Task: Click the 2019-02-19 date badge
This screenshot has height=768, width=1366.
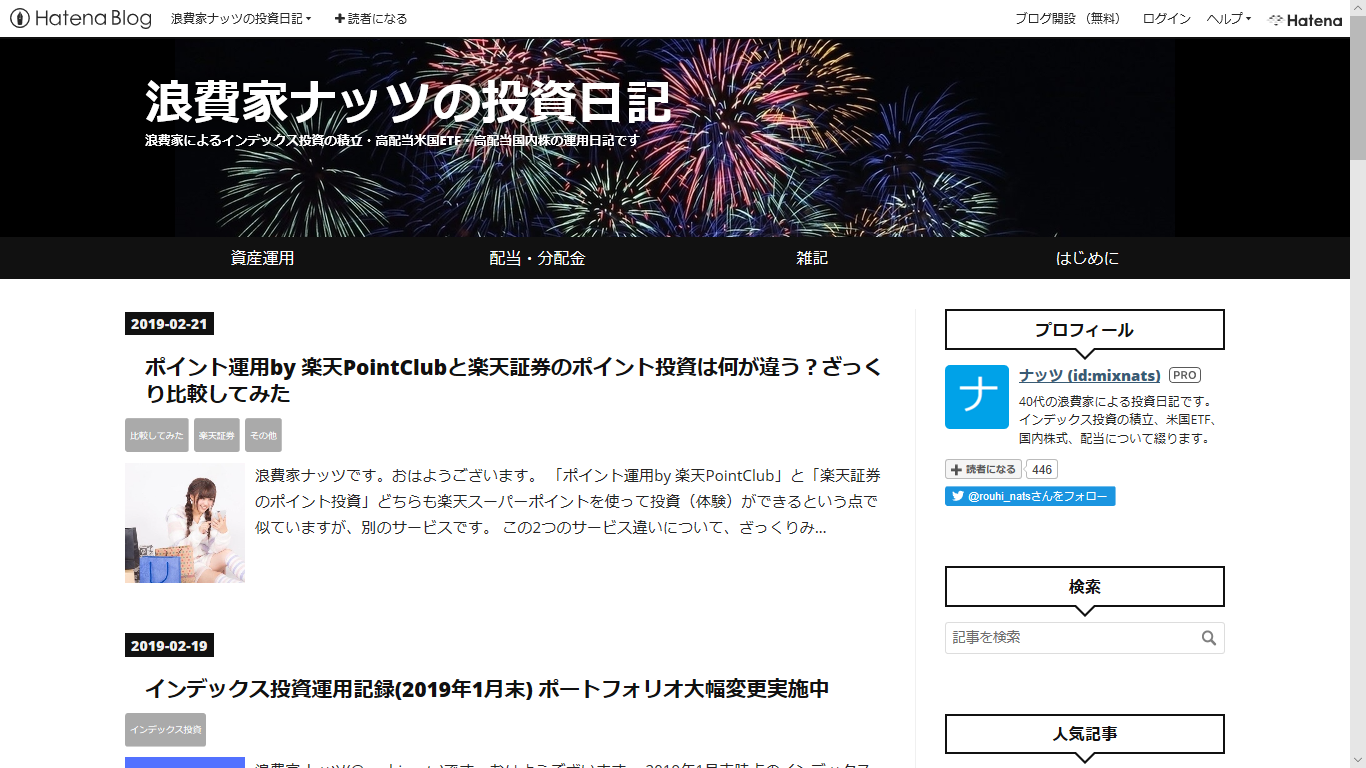Action: [x=169, y=645]
